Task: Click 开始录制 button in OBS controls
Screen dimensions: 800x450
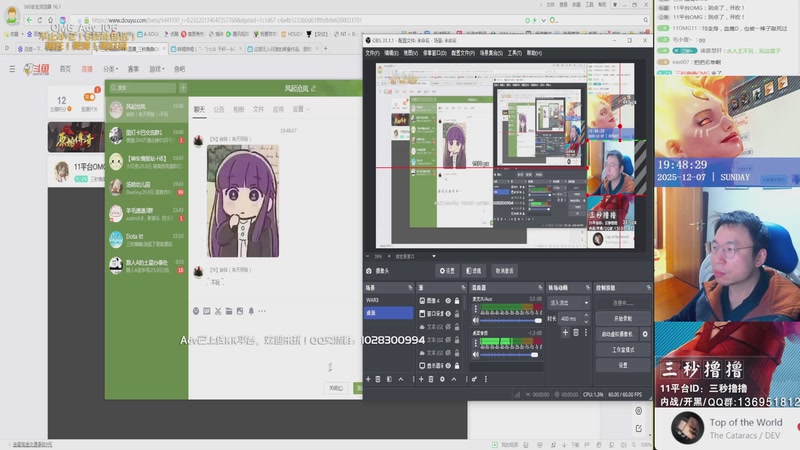Action: (x=622, y=318)
